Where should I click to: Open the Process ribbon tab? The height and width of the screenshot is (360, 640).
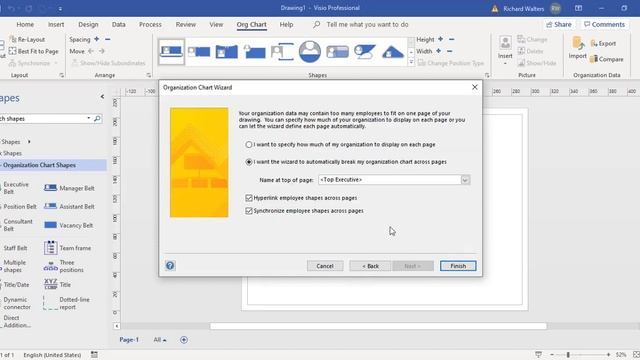pyautogui.click(x=150, y=24)
